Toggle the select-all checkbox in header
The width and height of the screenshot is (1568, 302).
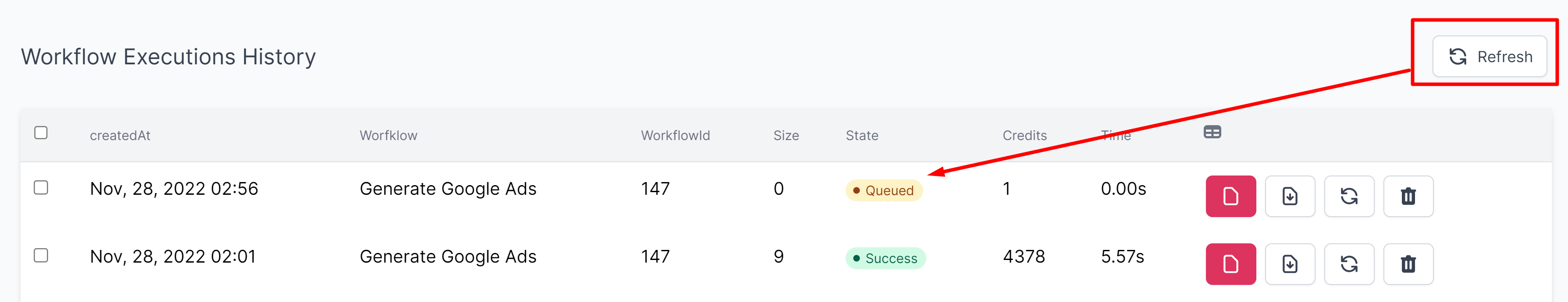tap(41, 133)
